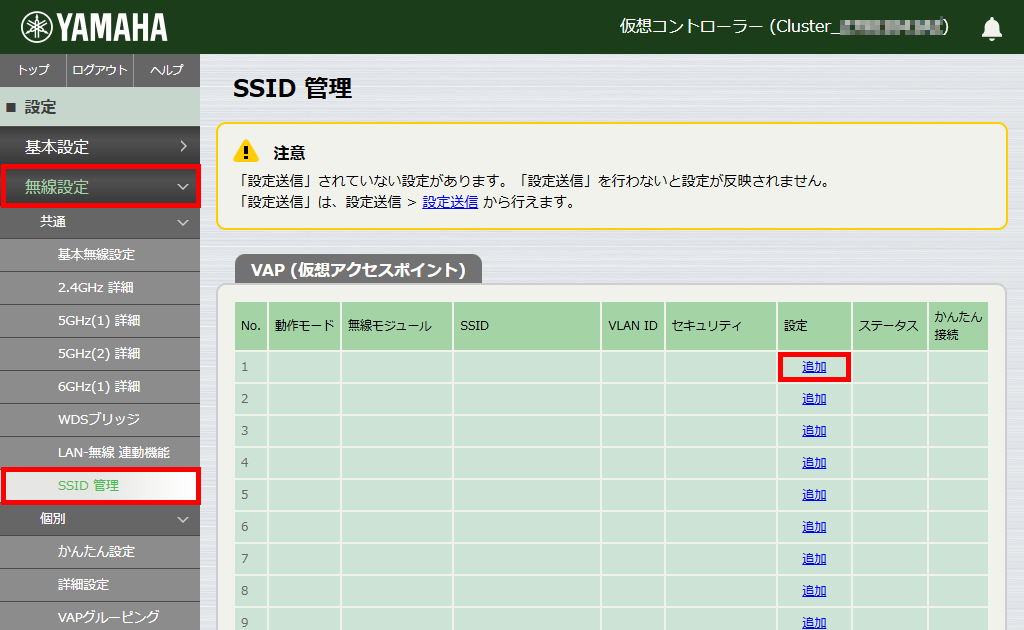Collapse the 共通 subsection in the sidebar

pos(100,222)
